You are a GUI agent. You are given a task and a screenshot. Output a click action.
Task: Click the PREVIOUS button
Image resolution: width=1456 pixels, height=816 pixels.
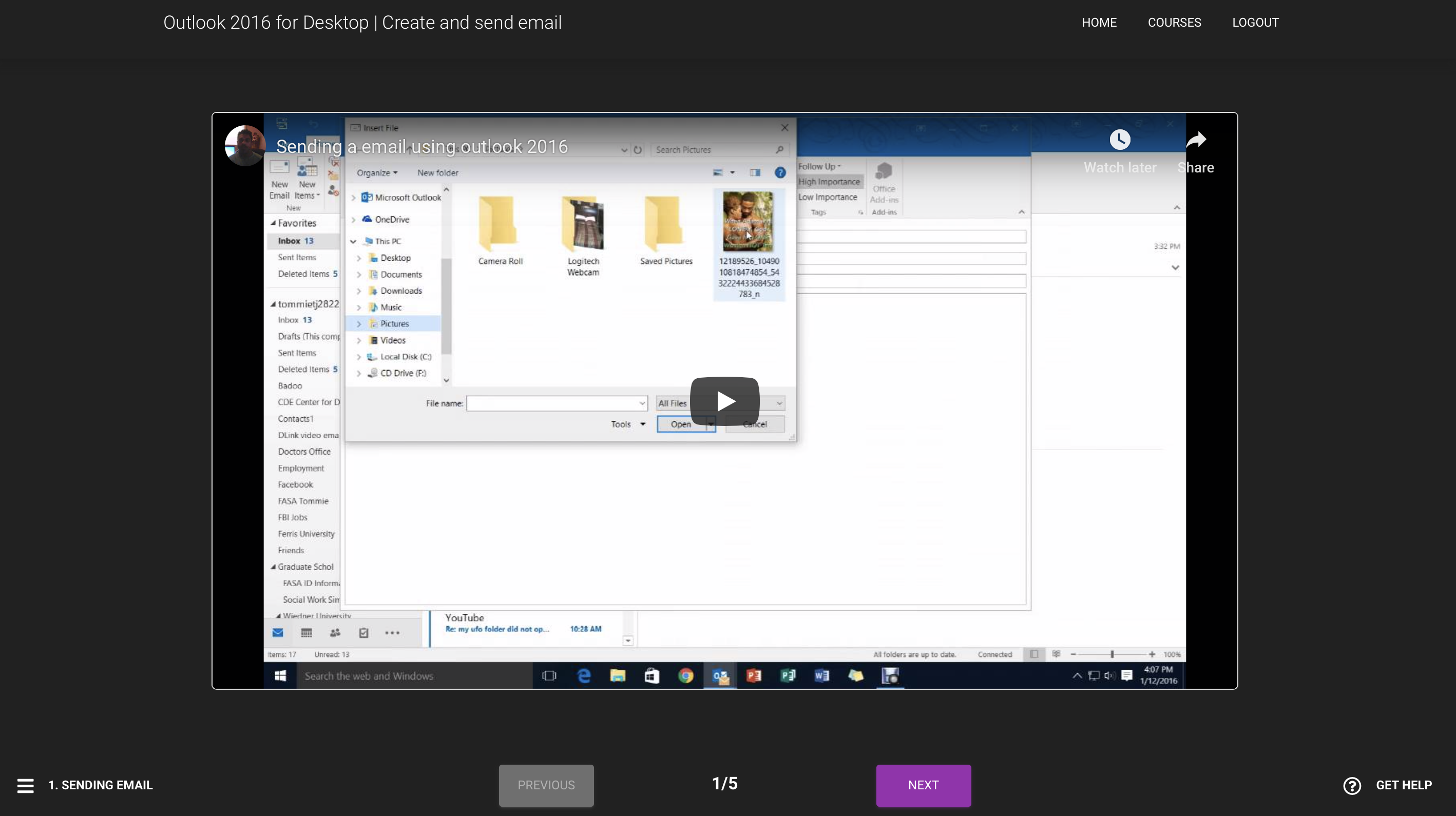pyautogui.click(x=545, y=785)
